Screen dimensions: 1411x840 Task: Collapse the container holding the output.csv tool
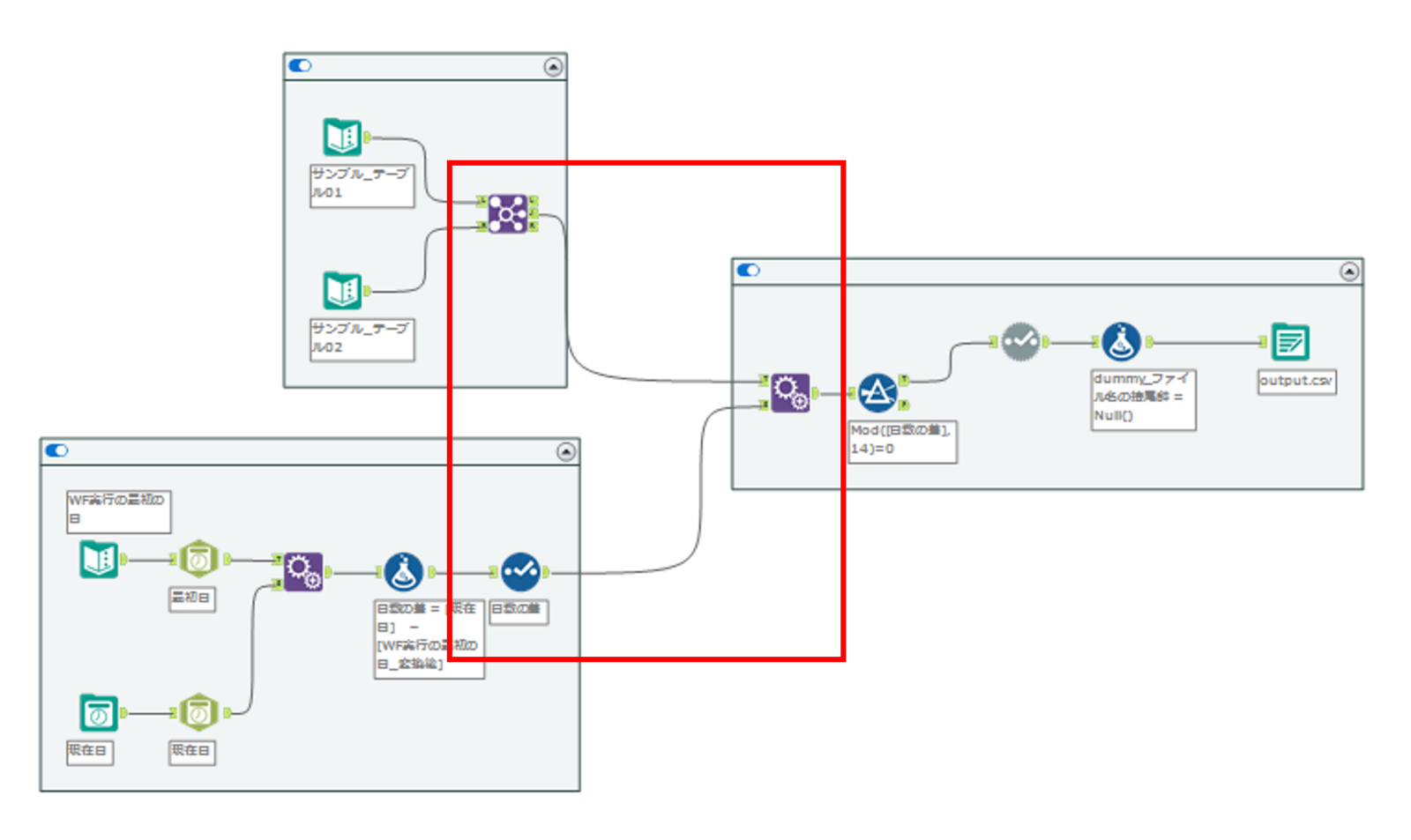tap(1348, 271)
